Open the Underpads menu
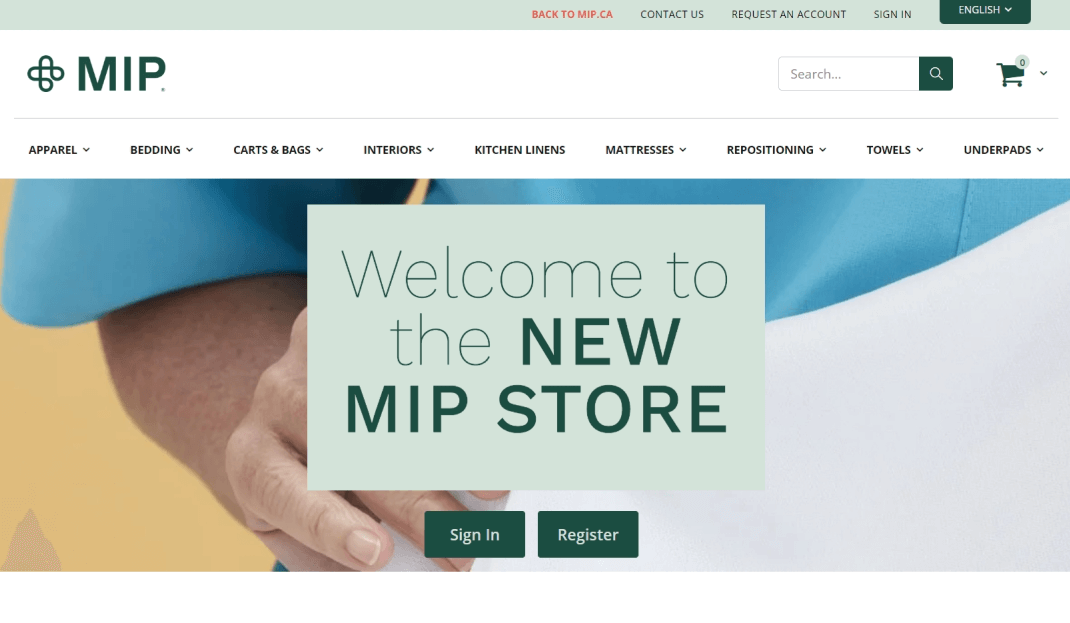The height and width of the screenshot is (623, 1070). (x=1003, y=149)
